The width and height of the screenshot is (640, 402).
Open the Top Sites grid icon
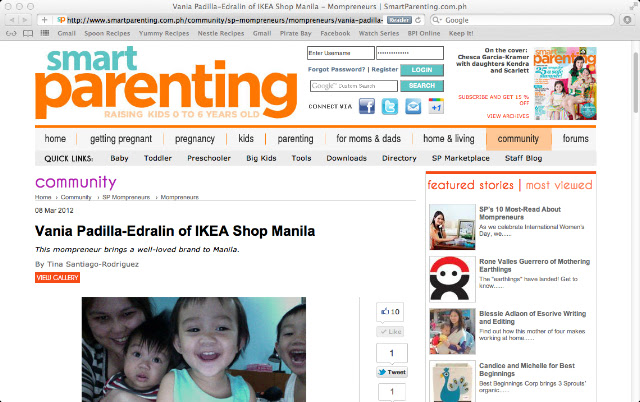pos(45,33)
